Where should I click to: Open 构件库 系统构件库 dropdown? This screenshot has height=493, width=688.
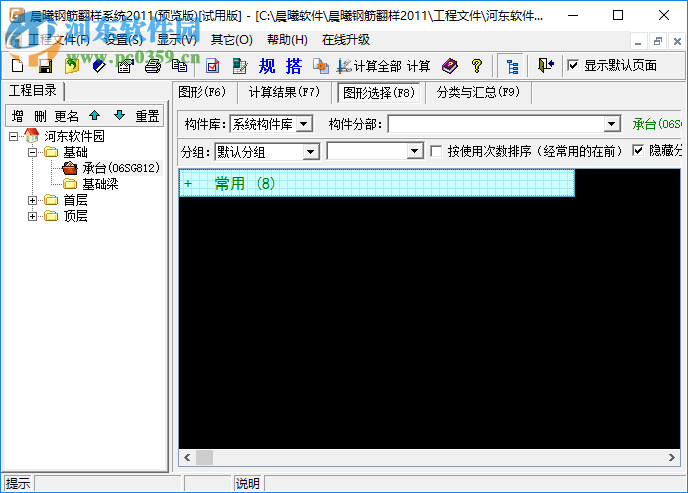tap(304, 124)
